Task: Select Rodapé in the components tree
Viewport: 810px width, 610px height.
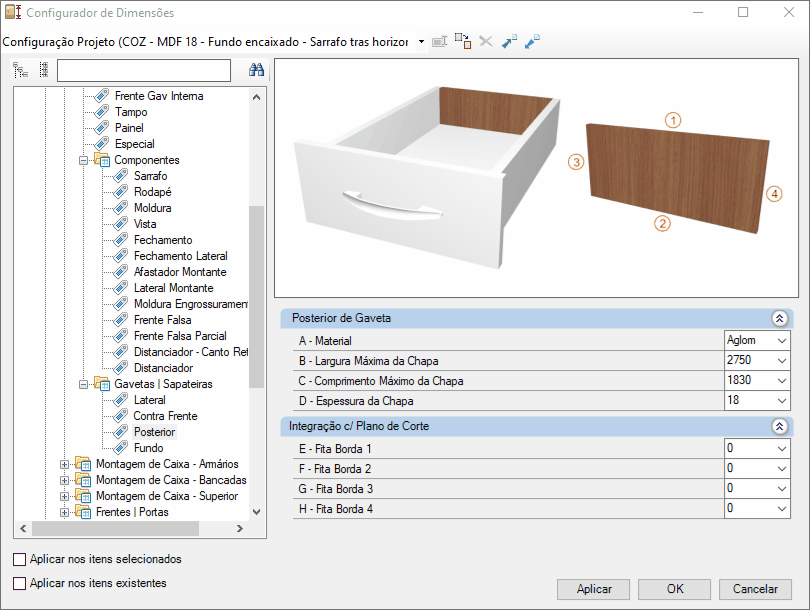Action: (152, 192)
